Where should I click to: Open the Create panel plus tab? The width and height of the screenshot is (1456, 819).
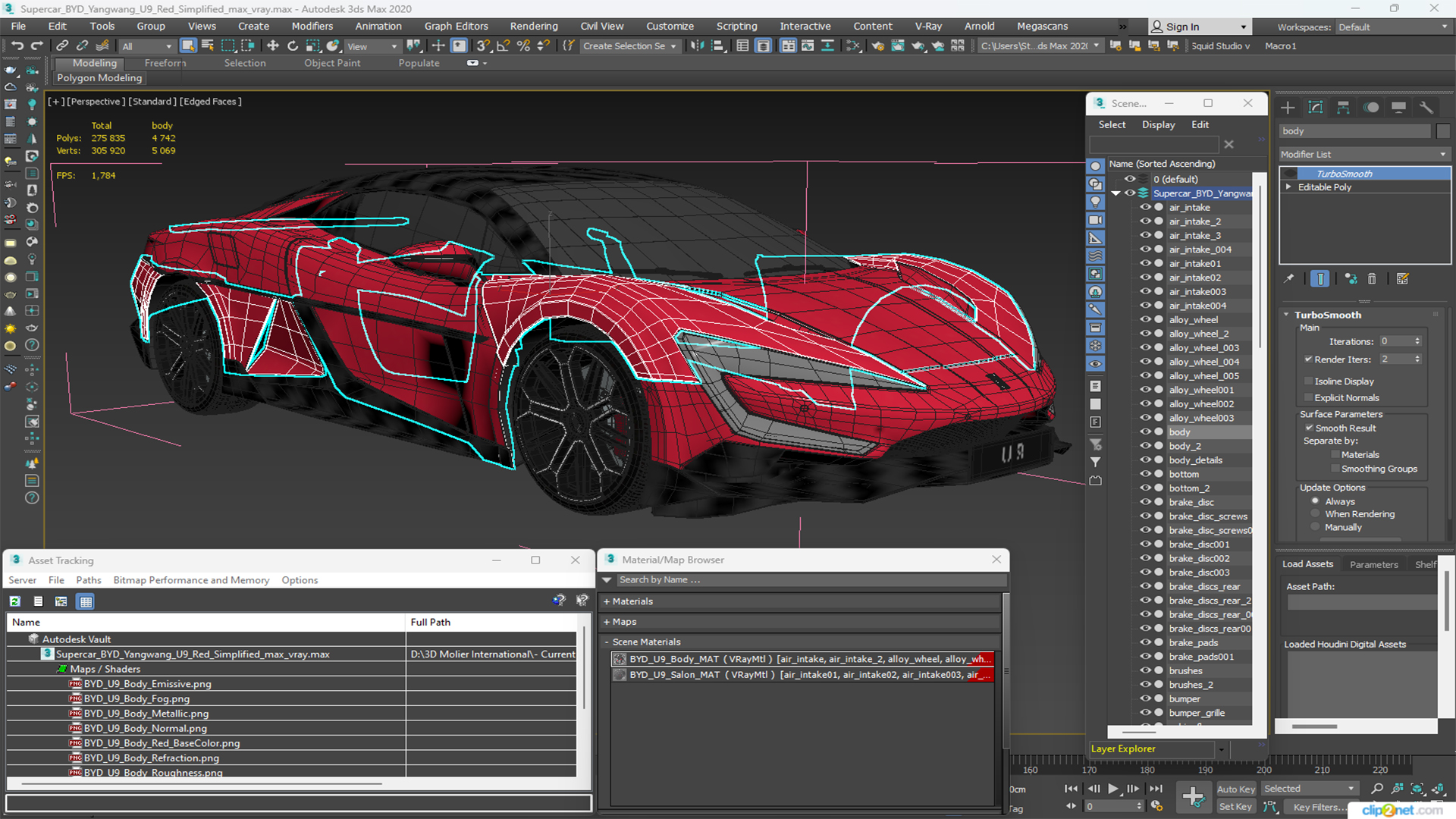(x=1288, y=108)
